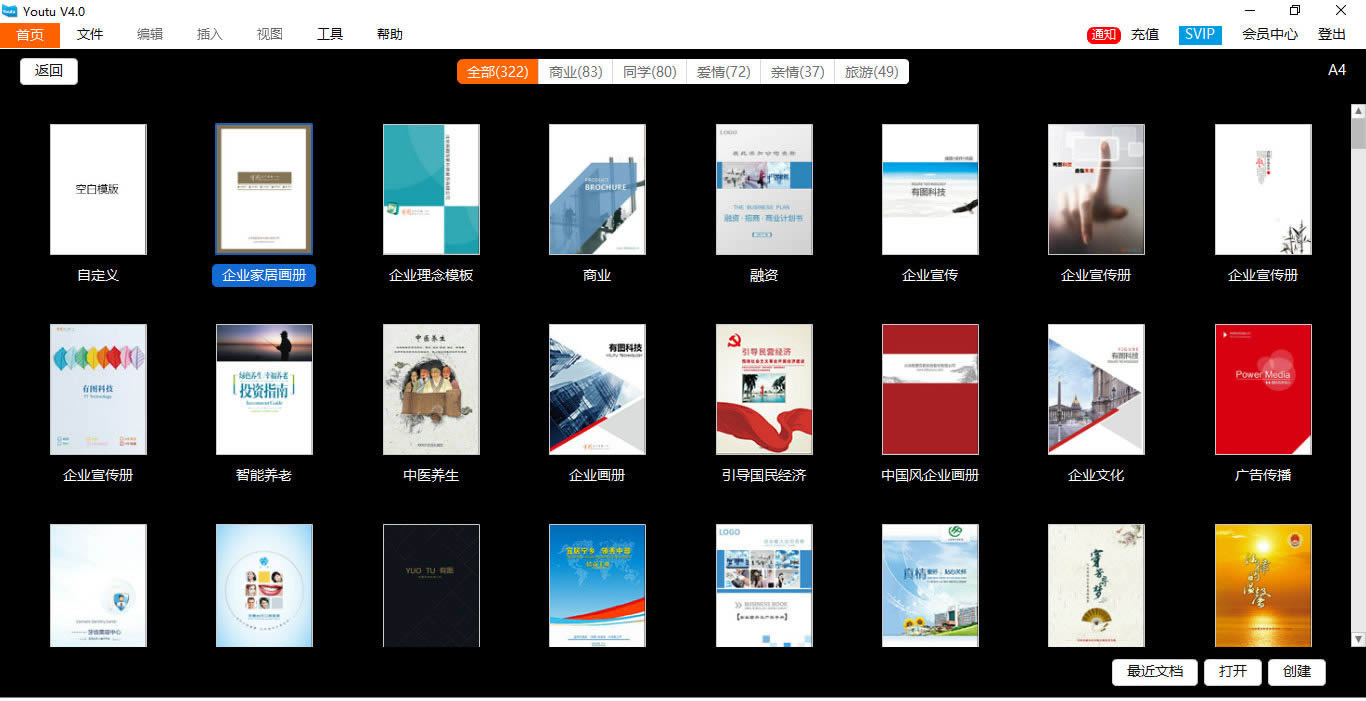
Task: Open 会员中心 member center
Action: [x=1270, y=35]
